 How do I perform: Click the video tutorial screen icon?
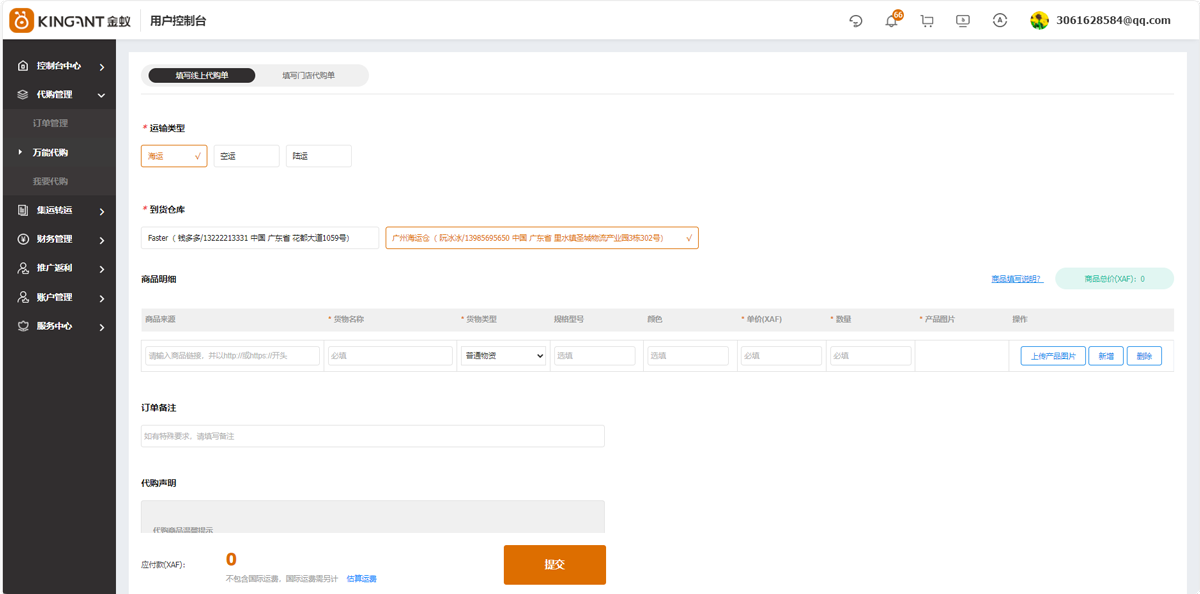pyautogui.click(x=963, y=21)
